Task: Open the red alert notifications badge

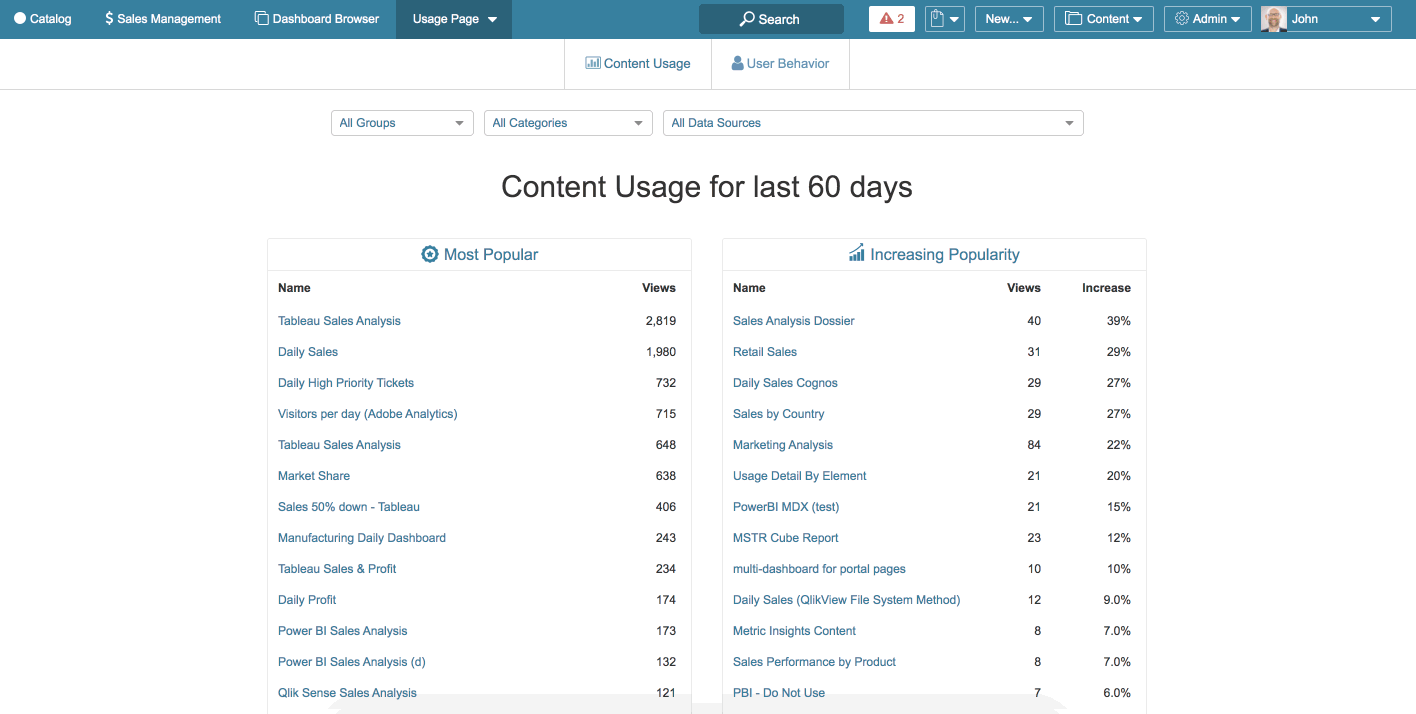Action: click(x=892, y=19)
